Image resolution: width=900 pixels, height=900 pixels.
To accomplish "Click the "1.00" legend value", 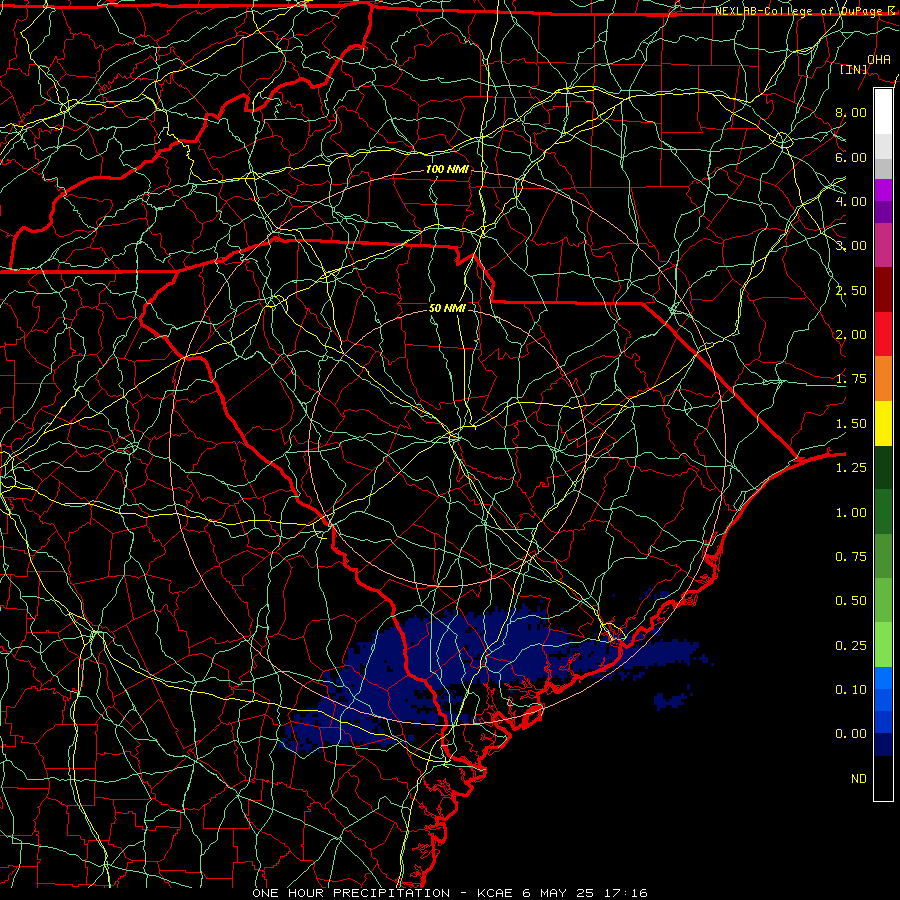I will [x=851, y=513].
